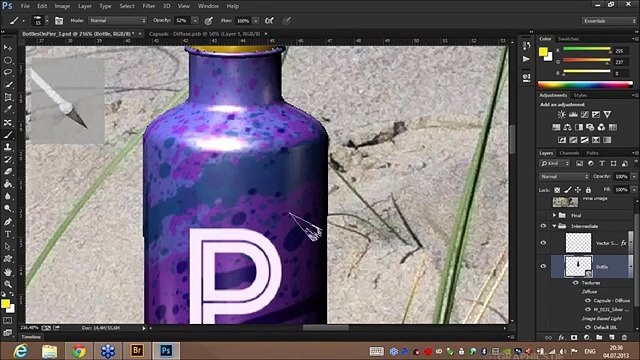Select the Pen tool
Image resolution: width=640 pixels, height=360 pixels.
click(x=8, y=222)
